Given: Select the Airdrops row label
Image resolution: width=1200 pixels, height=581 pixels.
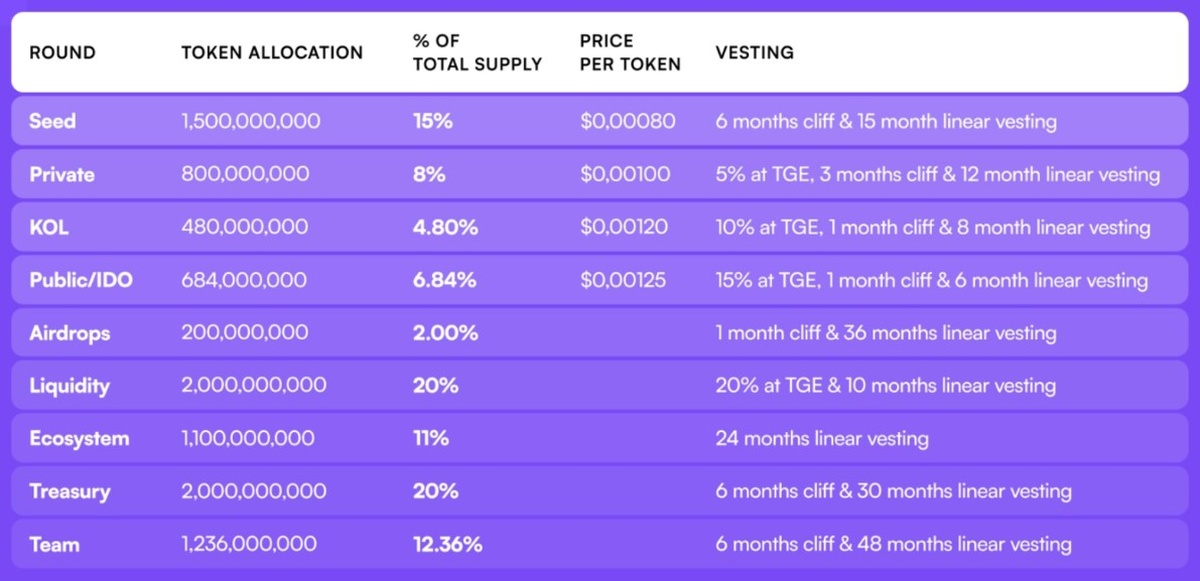Looking at the screenshot, I should pyautogui.click(x=68, y=334).
